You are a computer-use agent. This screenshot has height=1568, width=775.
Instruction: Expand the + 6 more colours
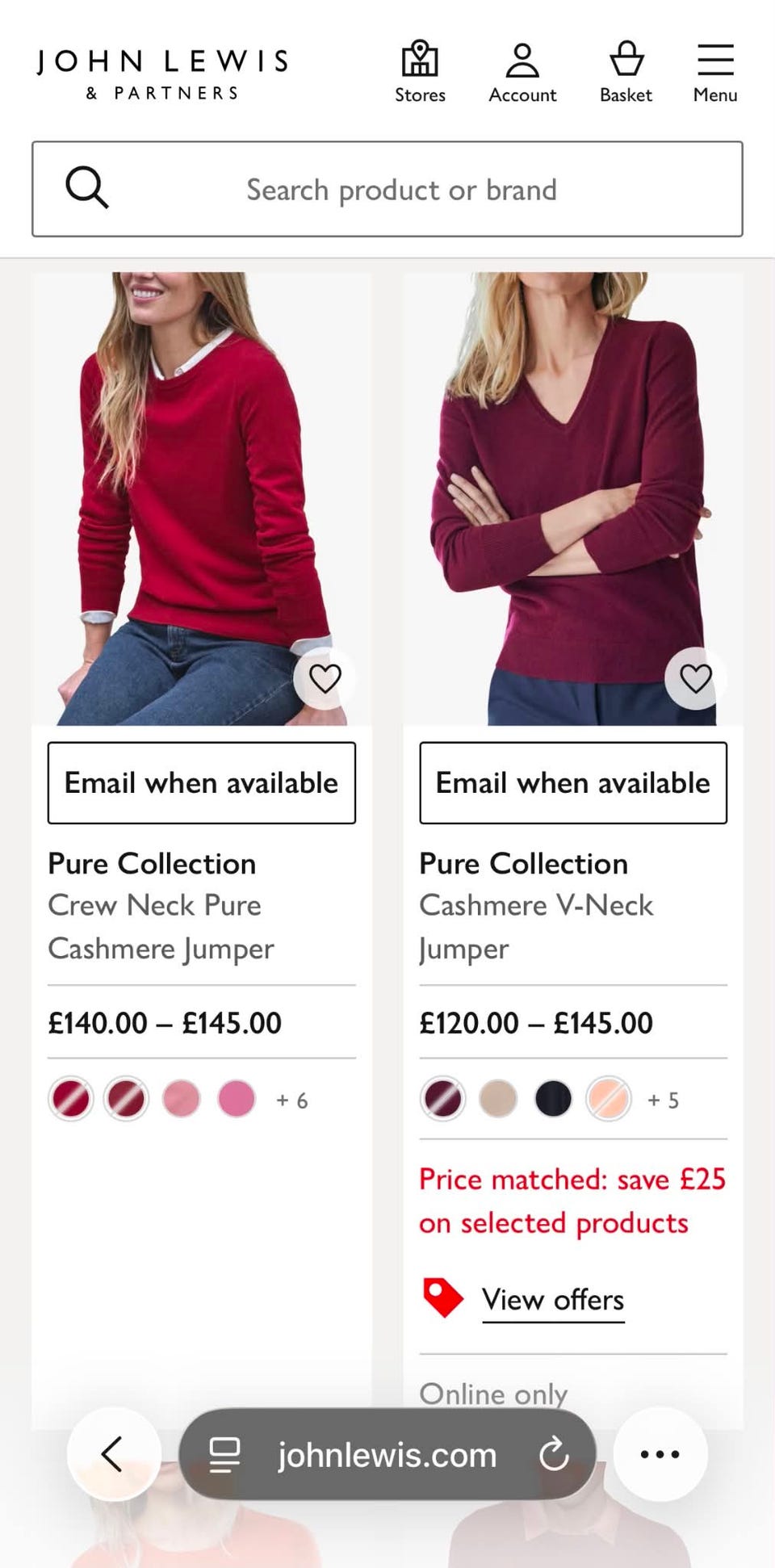tap(292, 1100)
